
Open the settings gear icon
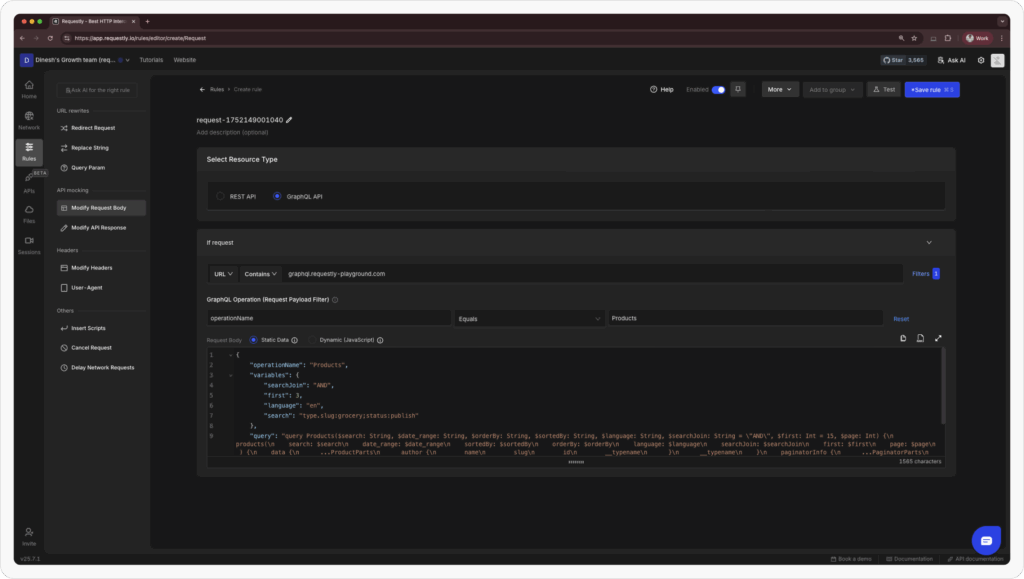point(981,60)
